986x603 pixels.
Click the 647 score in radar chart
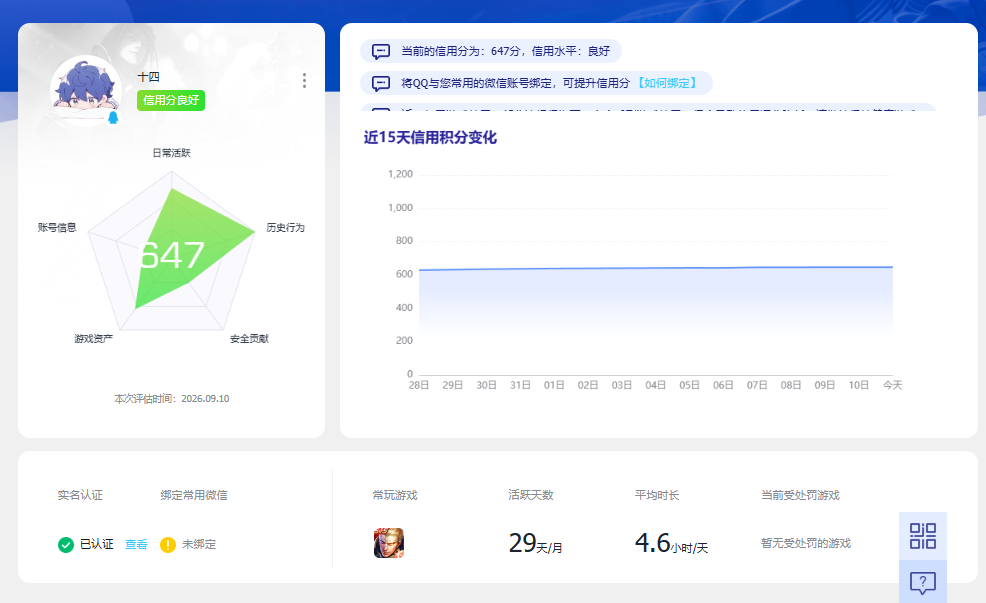172,255
